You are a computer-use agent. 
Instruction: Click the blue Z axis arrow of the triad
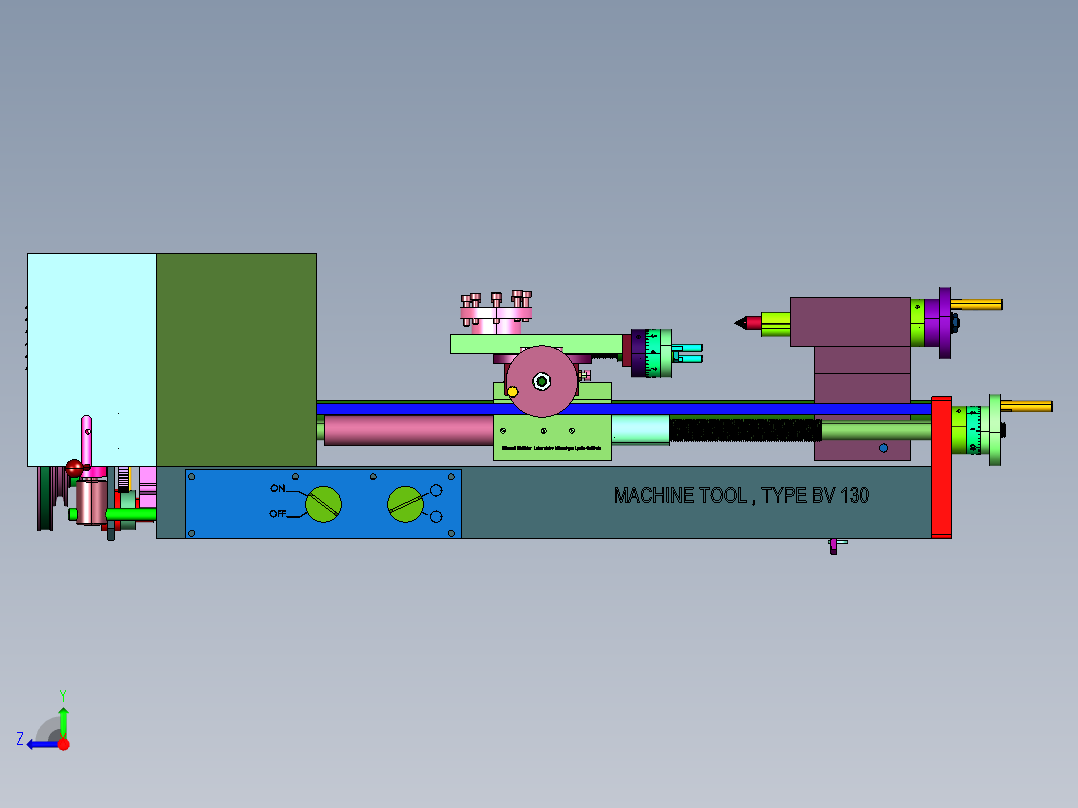[41, 745]
